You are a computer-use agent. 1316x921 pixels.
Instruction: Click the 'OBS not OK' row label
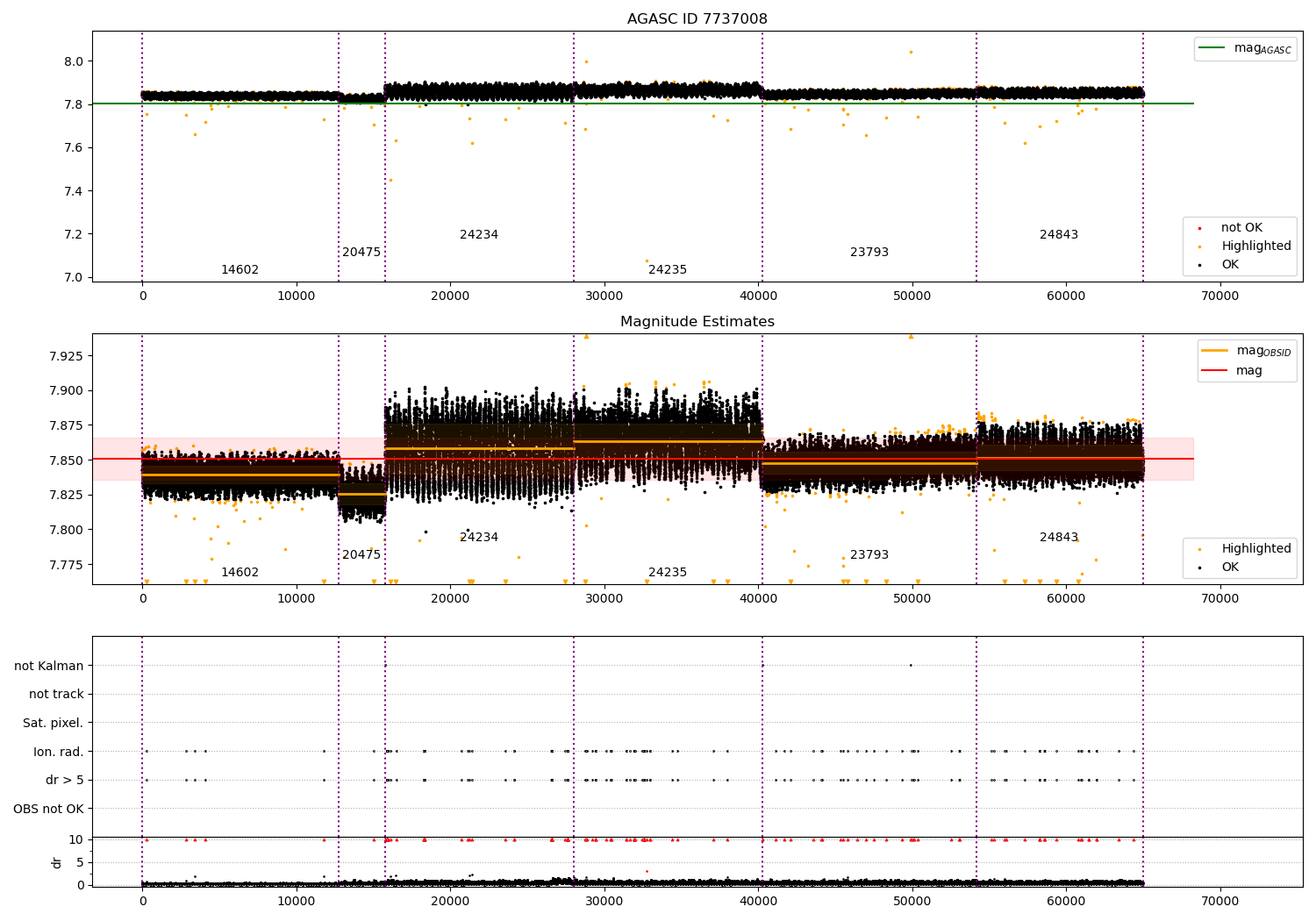[48, 810]
